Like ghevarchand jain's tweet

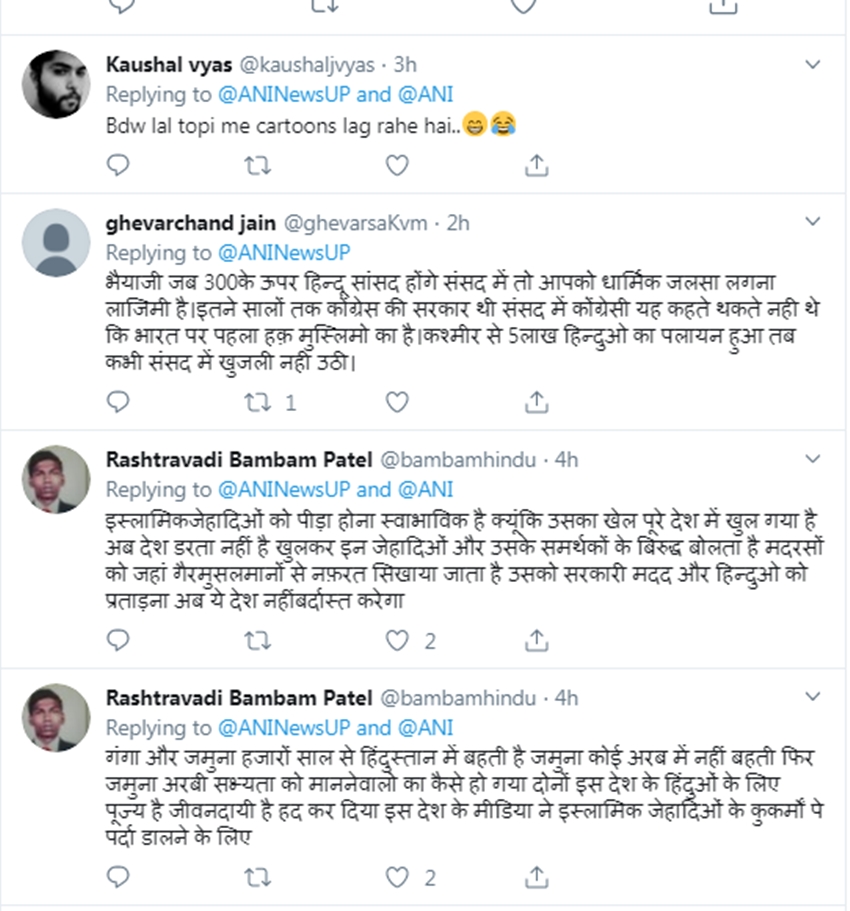[397, 402]
